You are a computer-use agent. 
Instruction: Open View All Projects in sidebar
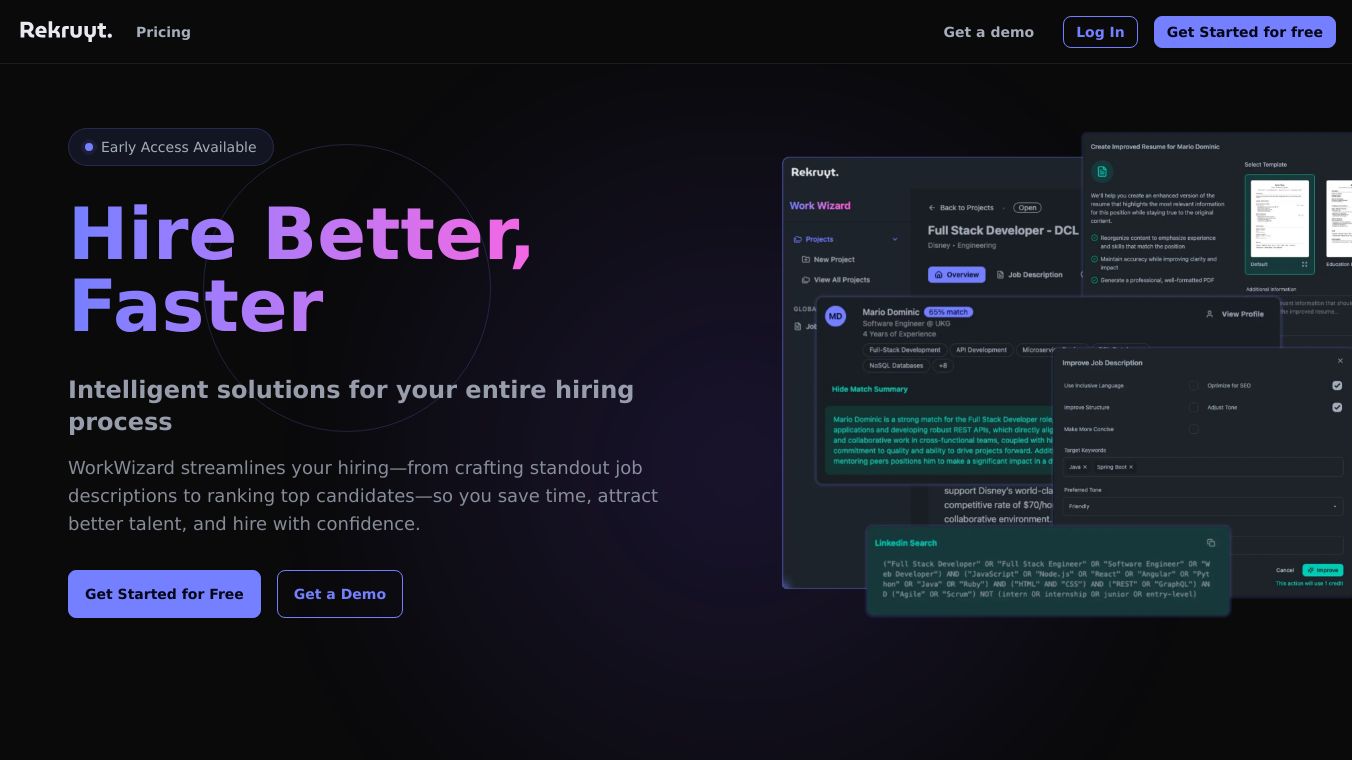pos(836,280)
